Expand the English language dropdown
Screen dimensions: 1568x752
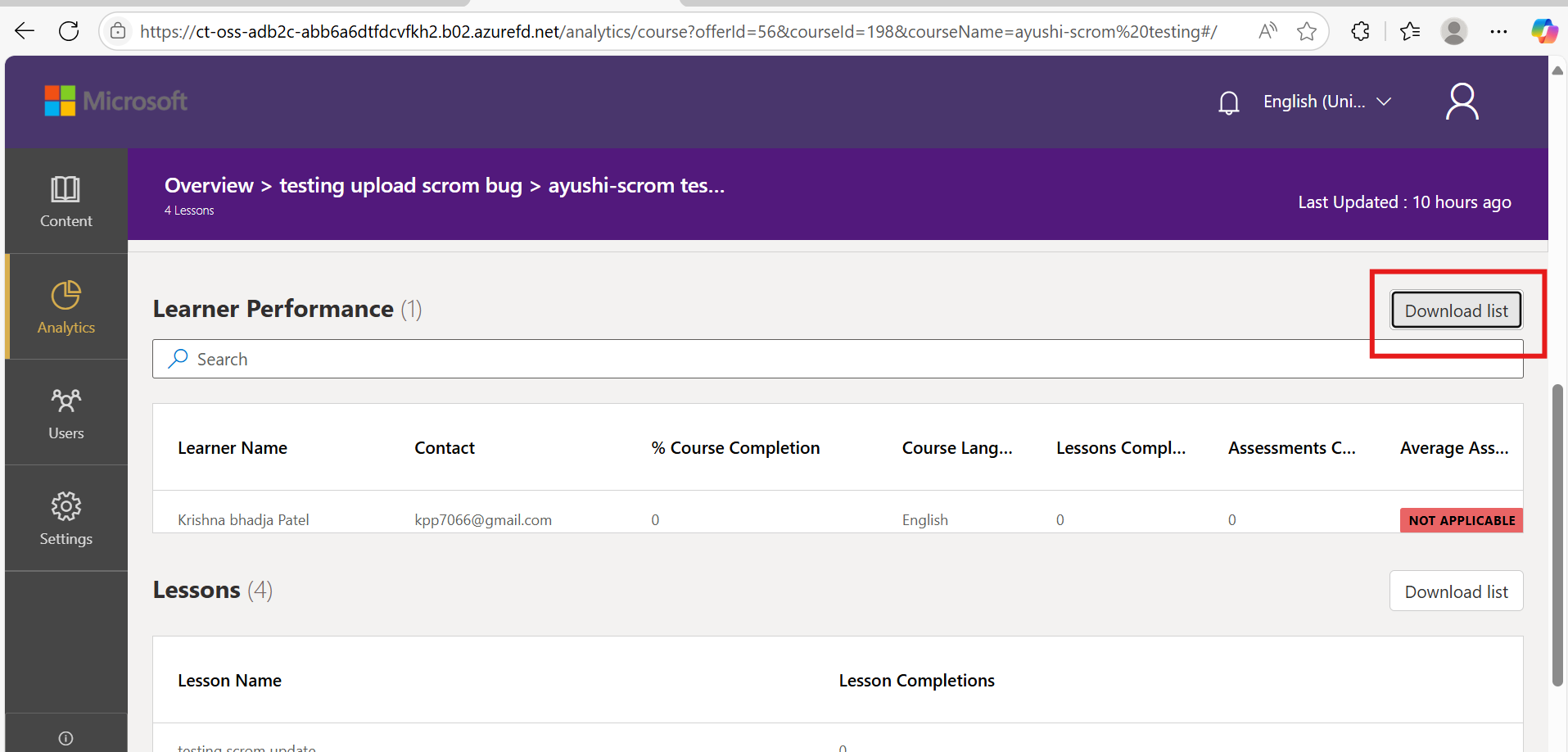(1326, 102)
